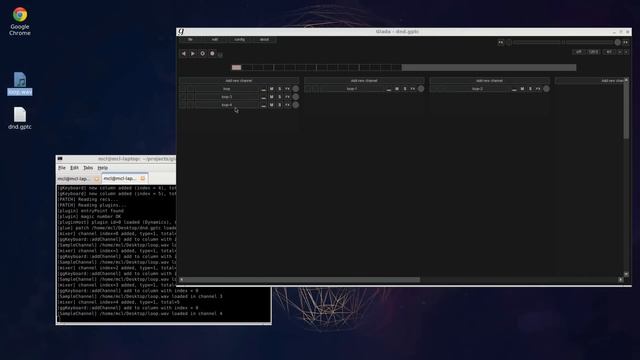Mute the loop-4 channel
The width and height of the screenshot is (640, 360).
[x=271, y=105]
